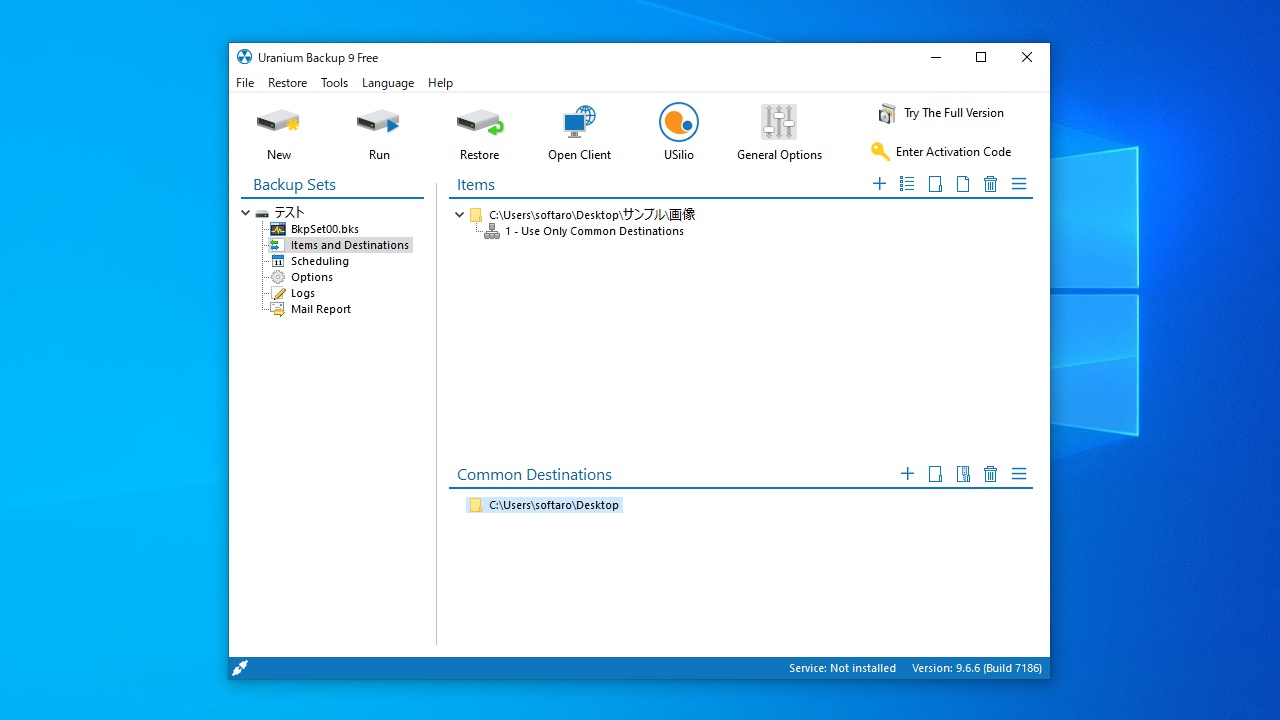This screenshot has height=720, width=1280.
Task: Collapse the テスト backup set node
Action: point(246,213)
